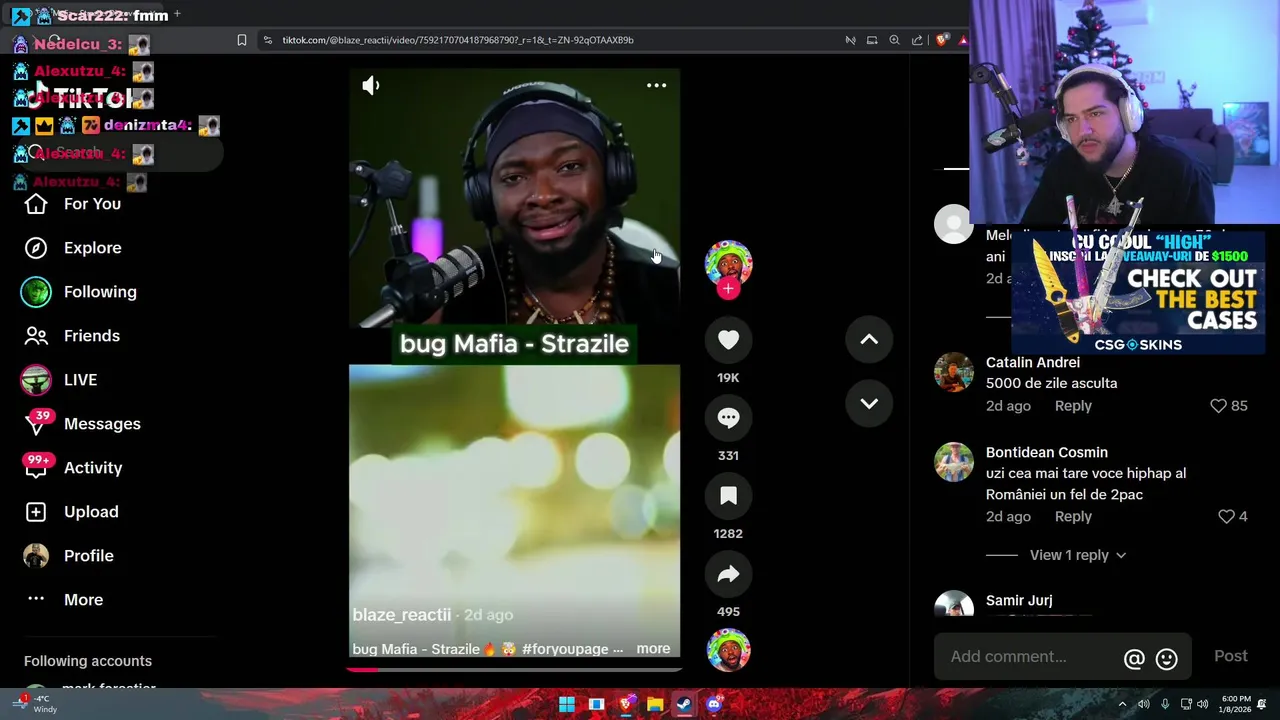The width and height of the screenshot is (1280, 720).
Task: Like Catalin Andrei's comment with 85 likes
Action: 1218,406
